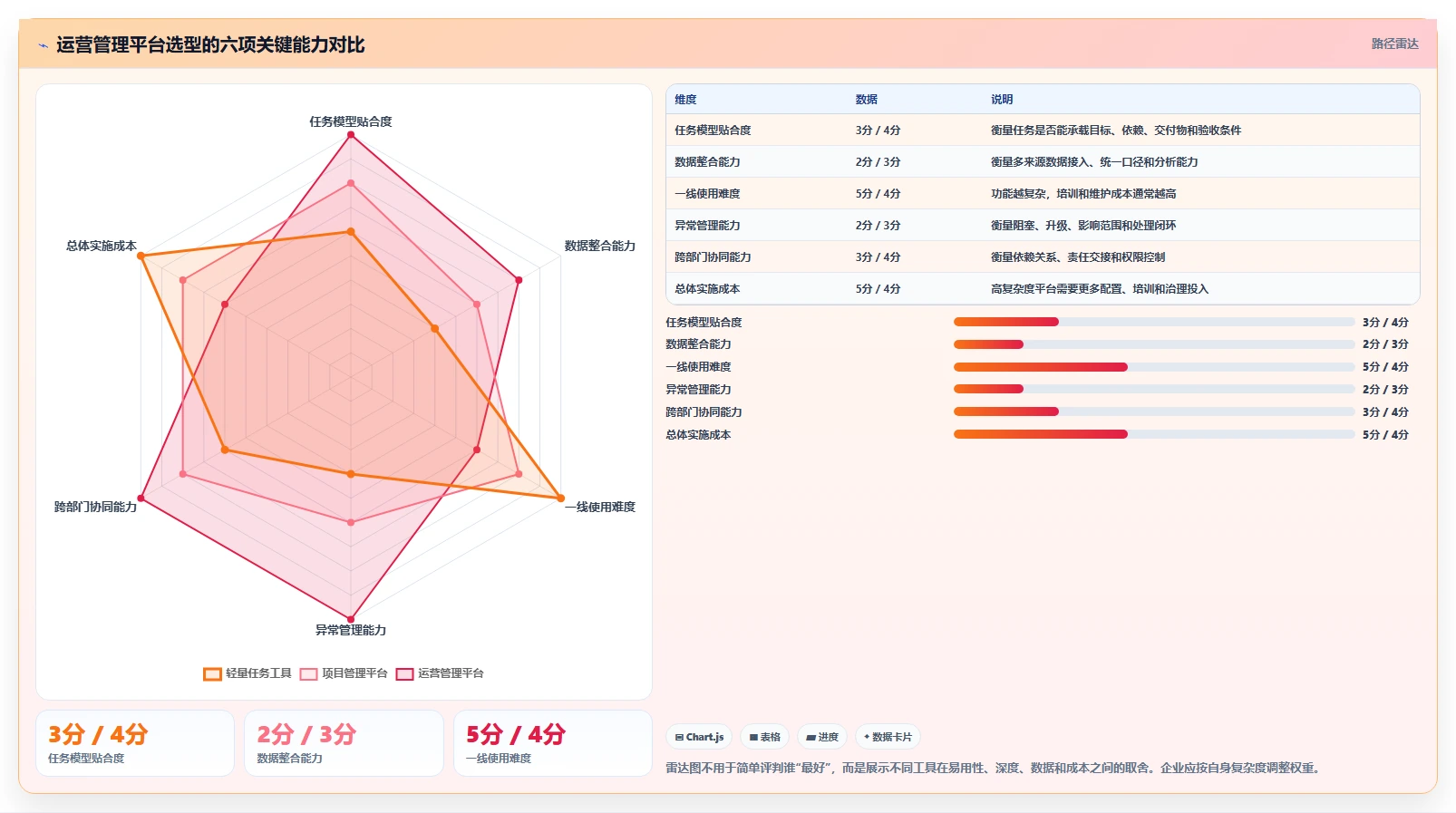Viewport: 1456px width, 813px height.
Task: Click the 总体实施成本 progress bar
Action: pos(1154,434)
